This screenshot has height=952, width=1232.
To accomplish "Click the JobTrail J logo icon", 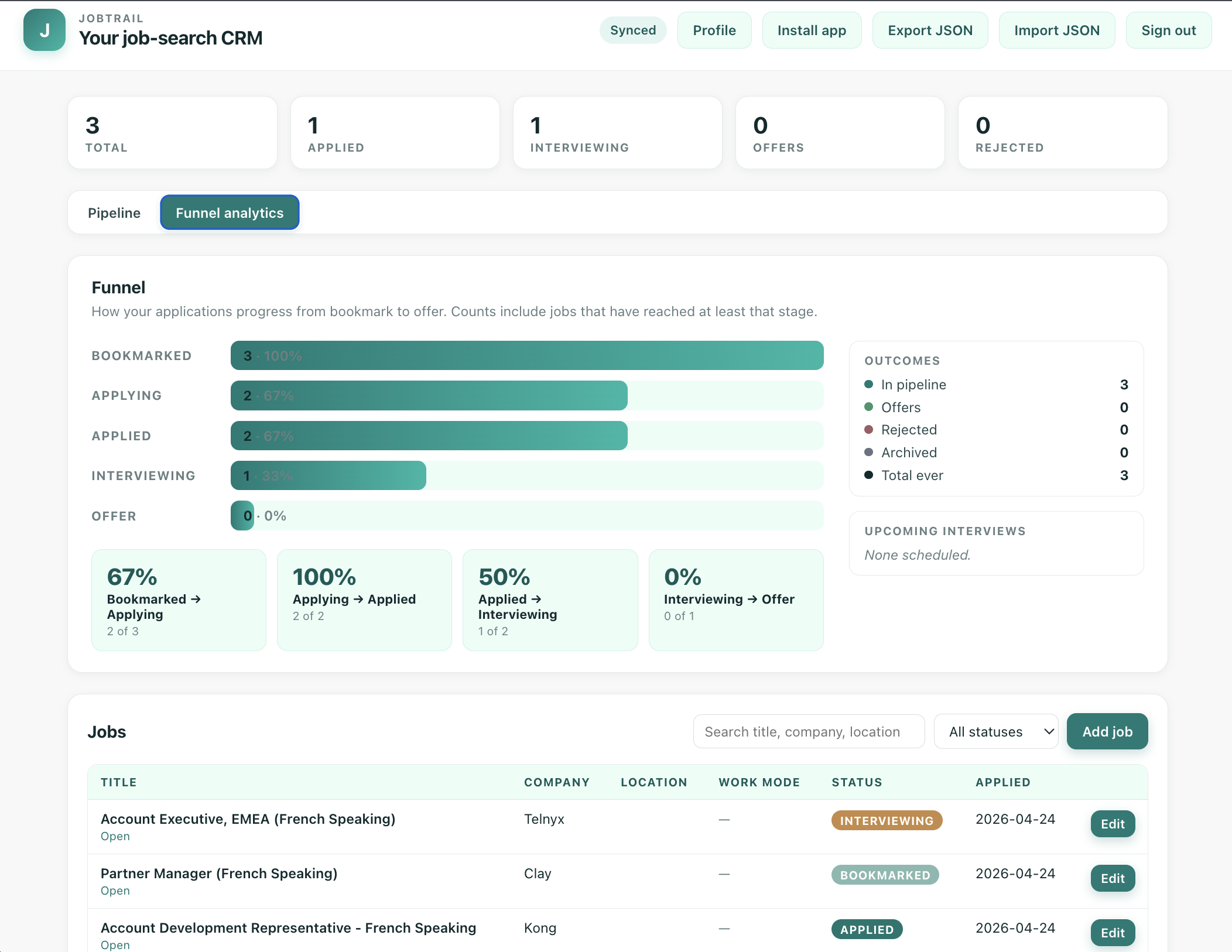I will click(45, 30).
